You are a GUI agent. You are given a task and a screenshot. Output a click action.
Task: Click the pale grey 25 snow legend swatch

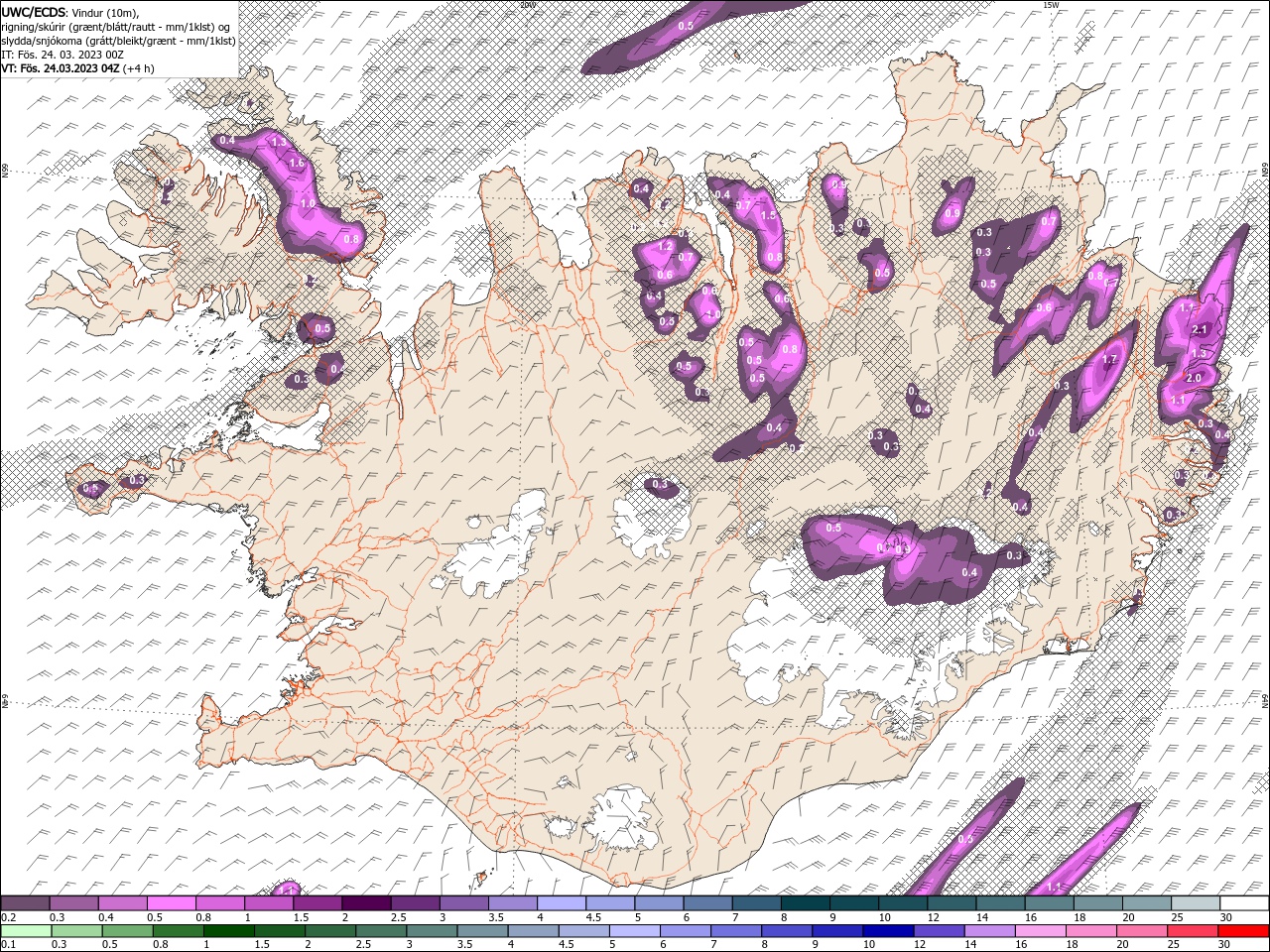(1196, 903)
